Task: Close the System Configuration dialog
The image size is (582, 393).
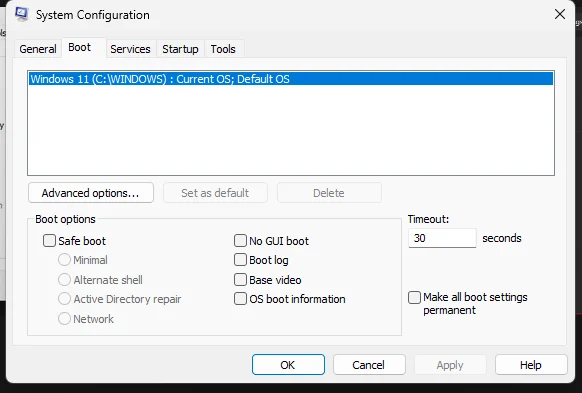Action: [560, 14]
